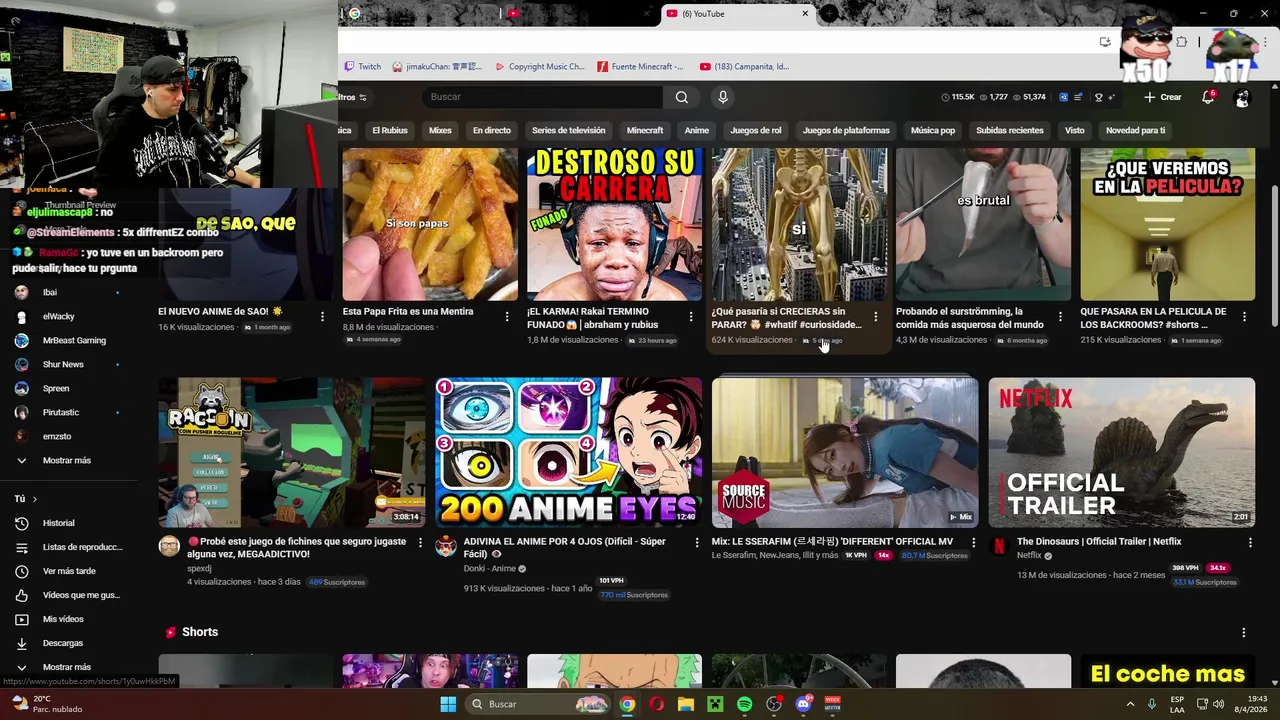Screen dimensions: 1280x720
Task: Open Opera browser from the taskbar
Action: [x=656, y=704]
